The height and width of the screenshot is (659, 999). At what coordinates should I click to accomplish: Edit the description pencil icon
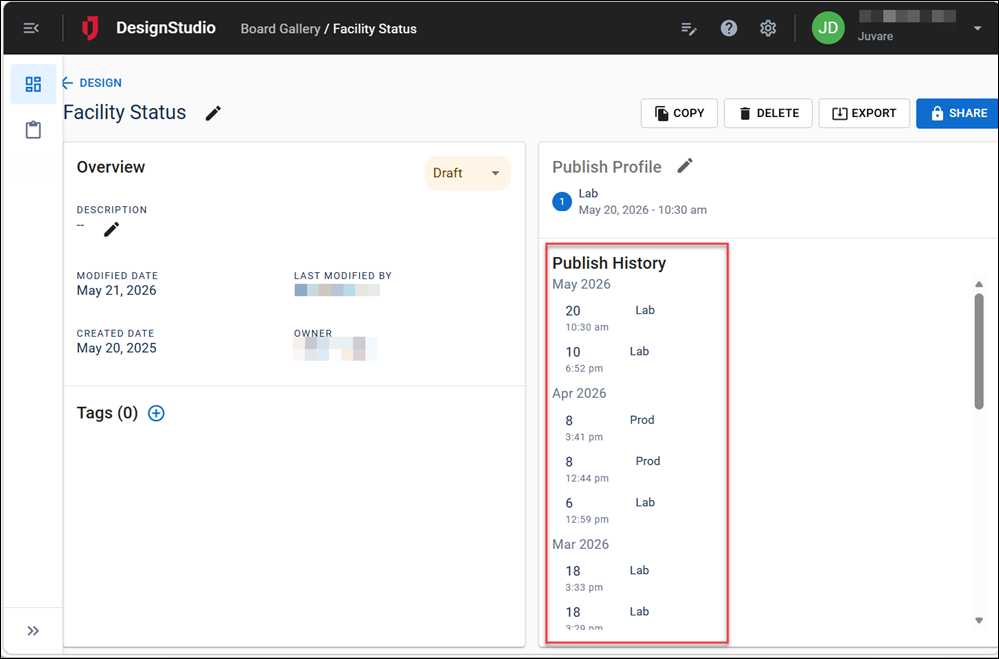click(x=111, y=229)
